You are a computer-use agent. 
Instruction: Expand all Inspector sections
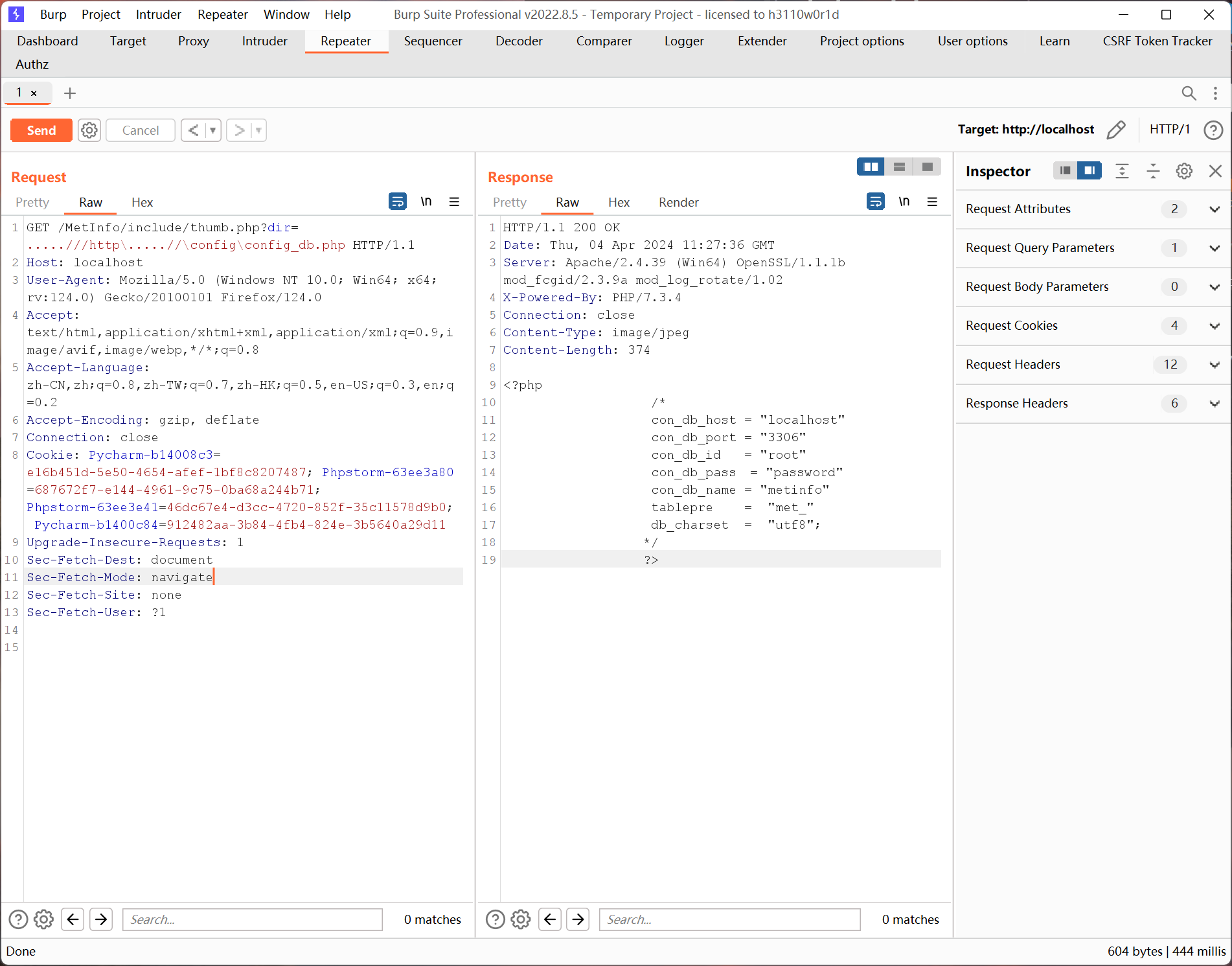(x=1122, y=171)
